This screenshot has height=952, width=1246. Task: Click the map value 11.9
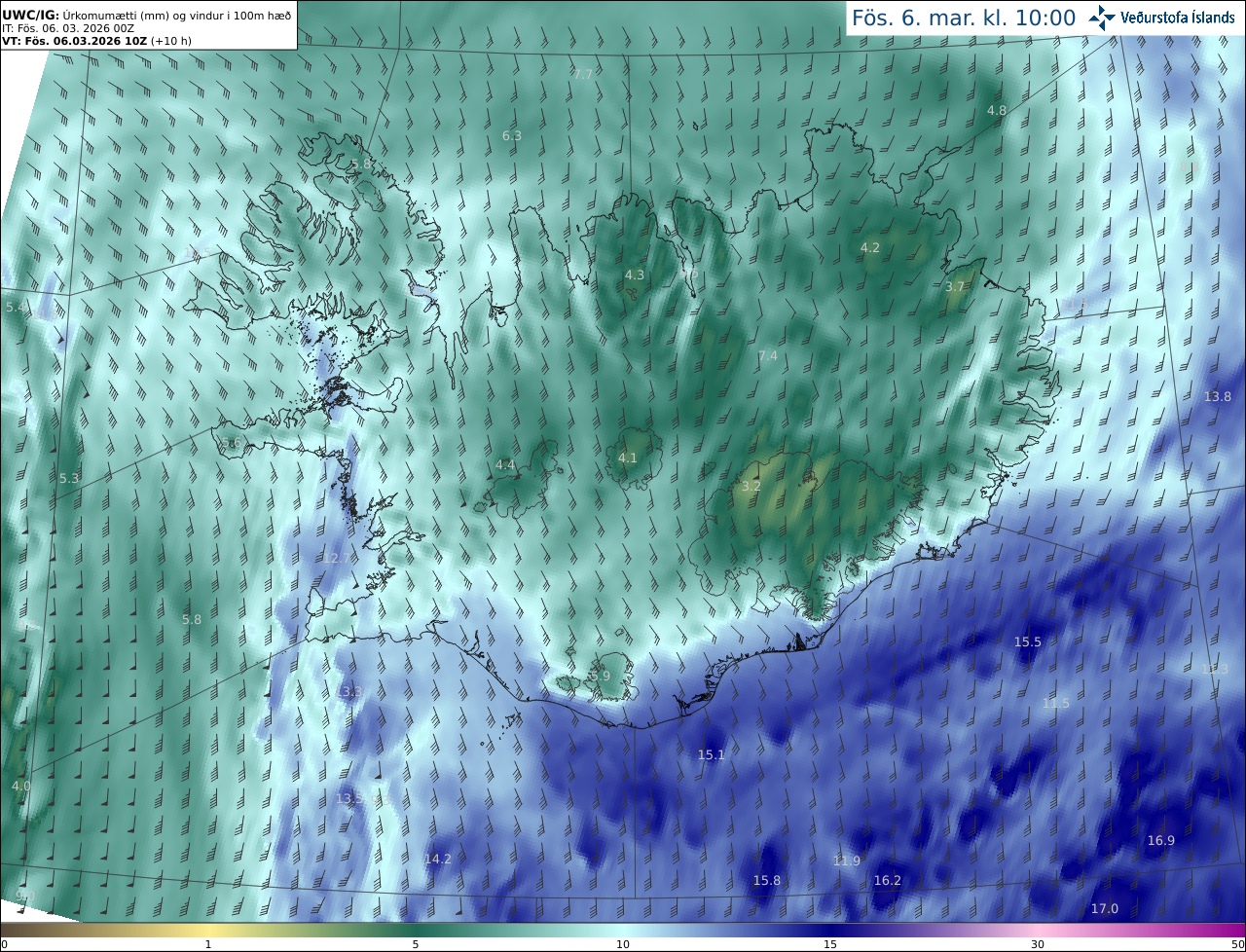847,860
